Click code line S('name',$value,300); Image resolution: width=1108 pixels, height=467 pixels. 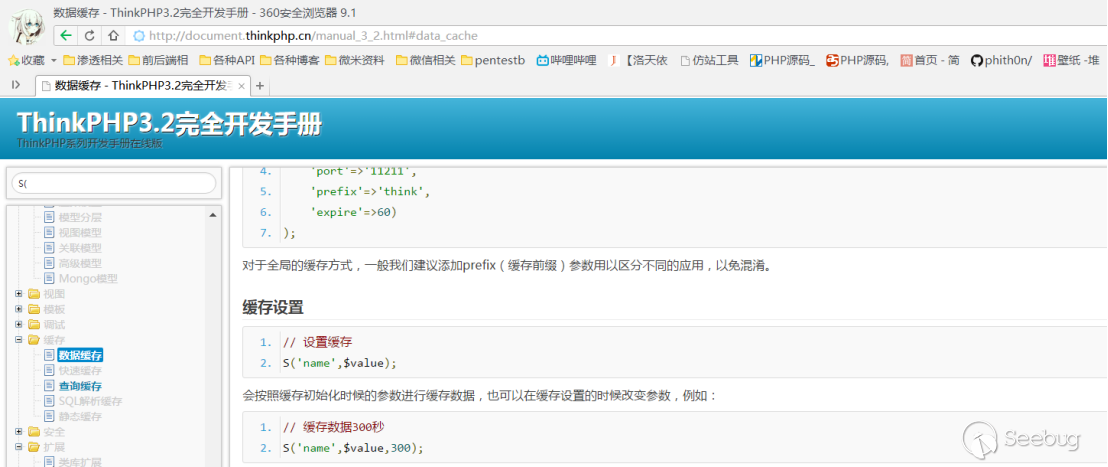[x=353, y=448]
